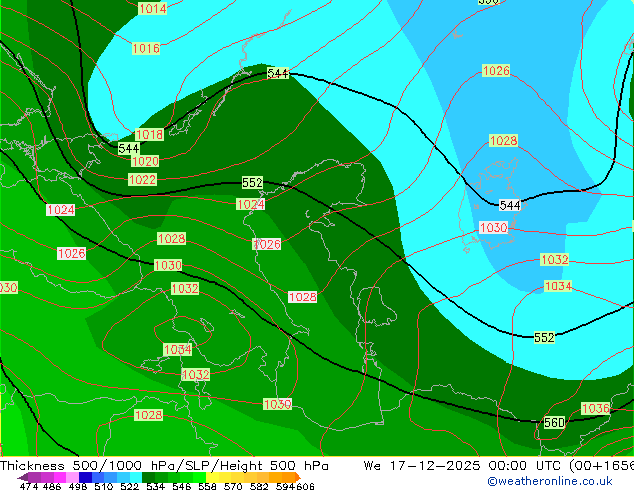
Task: Click the legend value 546
Action: 181,486
